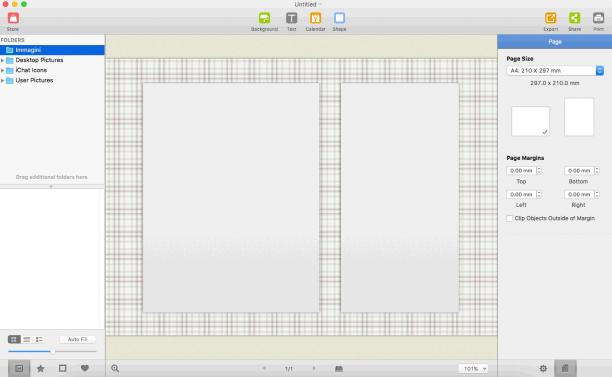Switch thumbnails to grid view
The height and width of the screenshot is (377, 612).
(14, 339)
